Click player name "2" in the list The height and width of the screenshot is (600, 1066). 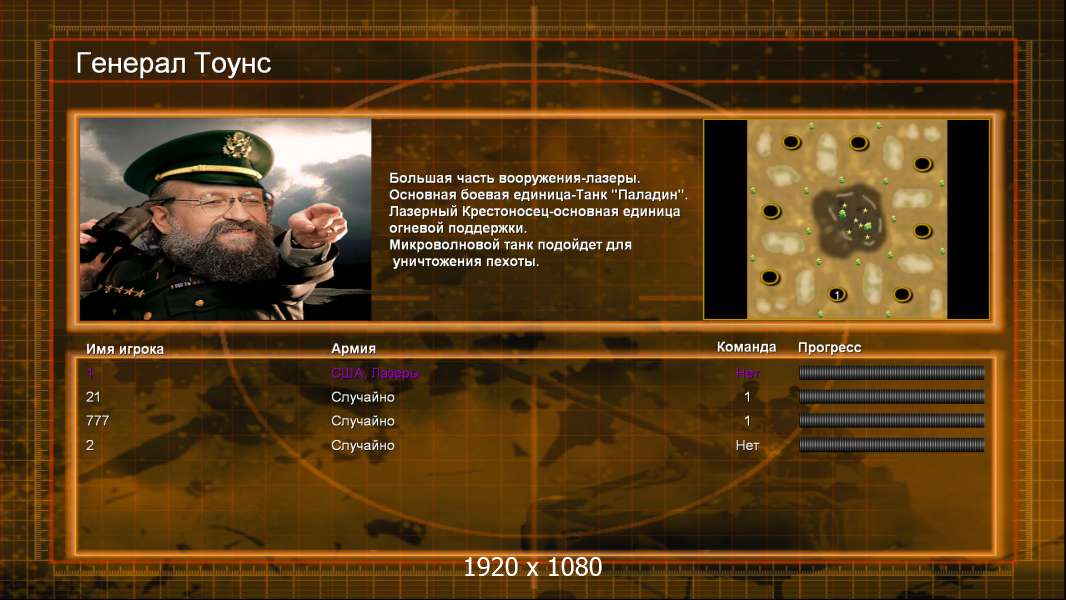click(90, 445)
